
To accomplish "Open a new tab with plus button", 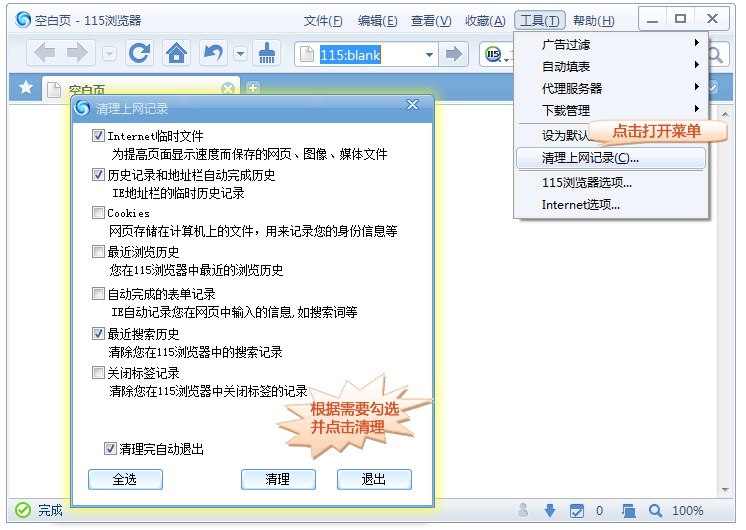I will (253, 88).
